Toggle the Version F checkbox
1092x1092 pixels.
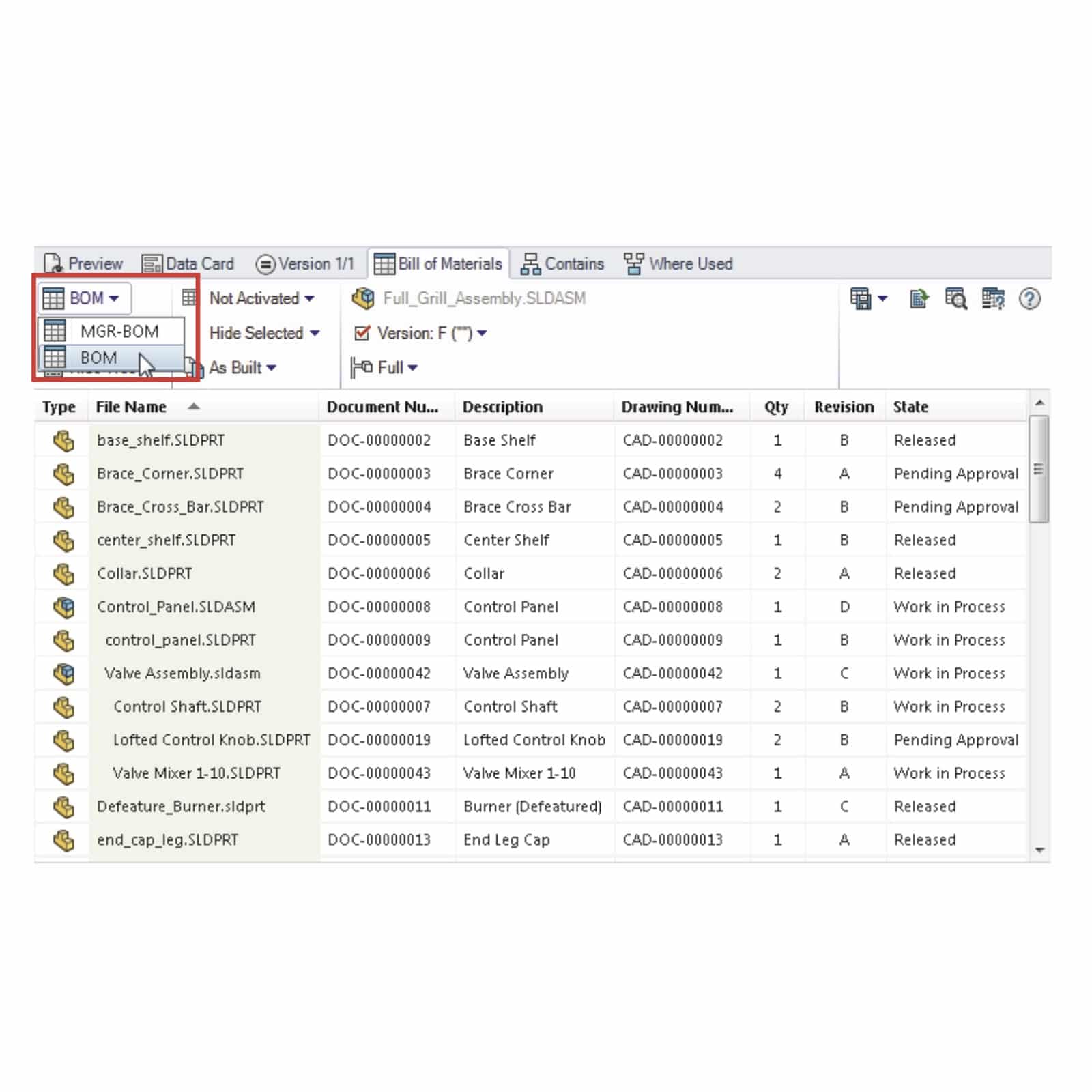(x=362, y=333)
